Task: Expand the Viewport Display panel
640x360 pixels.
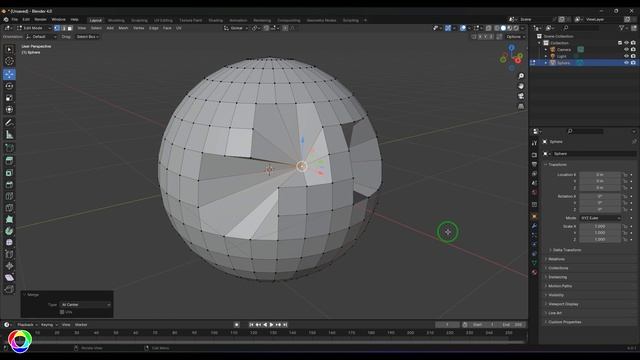Action: coord(563,304)
